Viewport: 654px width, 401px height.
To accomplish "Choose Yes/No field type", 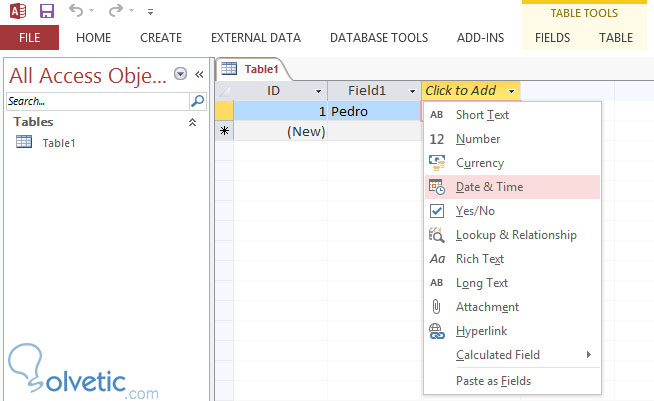I will coord(512,211).
